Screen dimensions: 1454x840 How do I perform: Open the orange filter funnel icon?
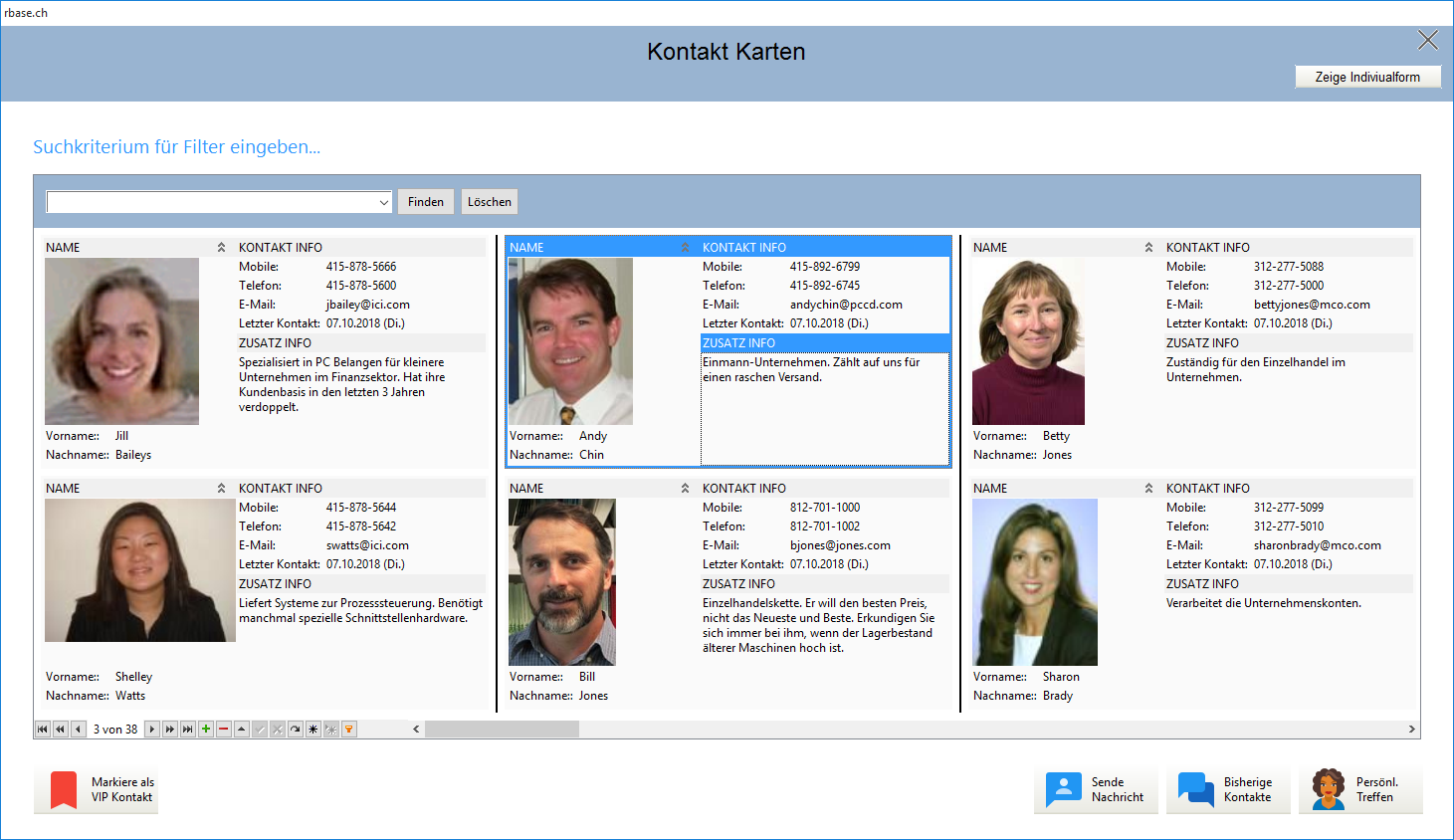click(x=349, y=730)
